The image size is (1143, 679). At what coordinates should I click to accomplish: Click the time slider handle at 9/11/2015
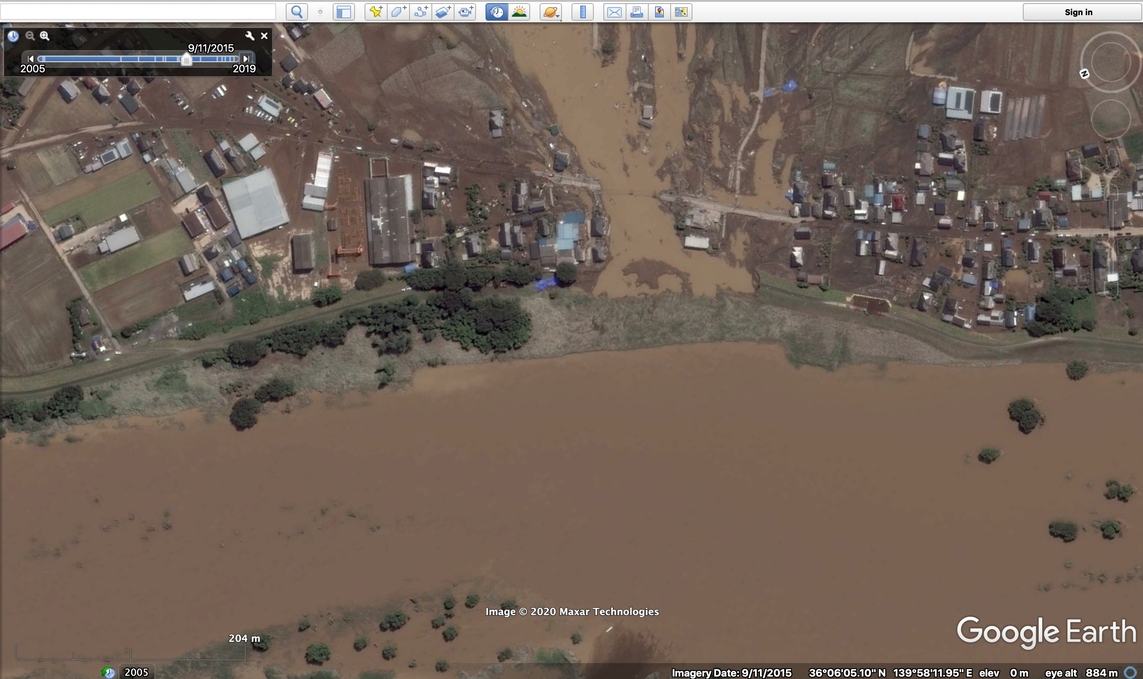click(186, 59)
